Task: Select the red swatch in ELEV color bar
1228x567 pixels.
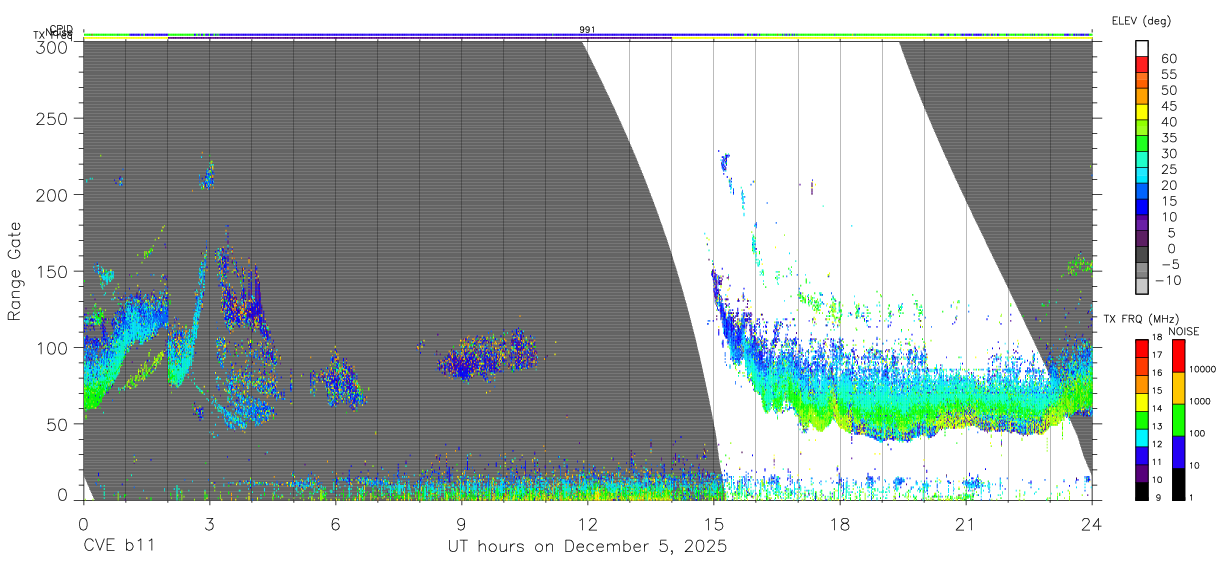Action: click(x=1142, y=64)
